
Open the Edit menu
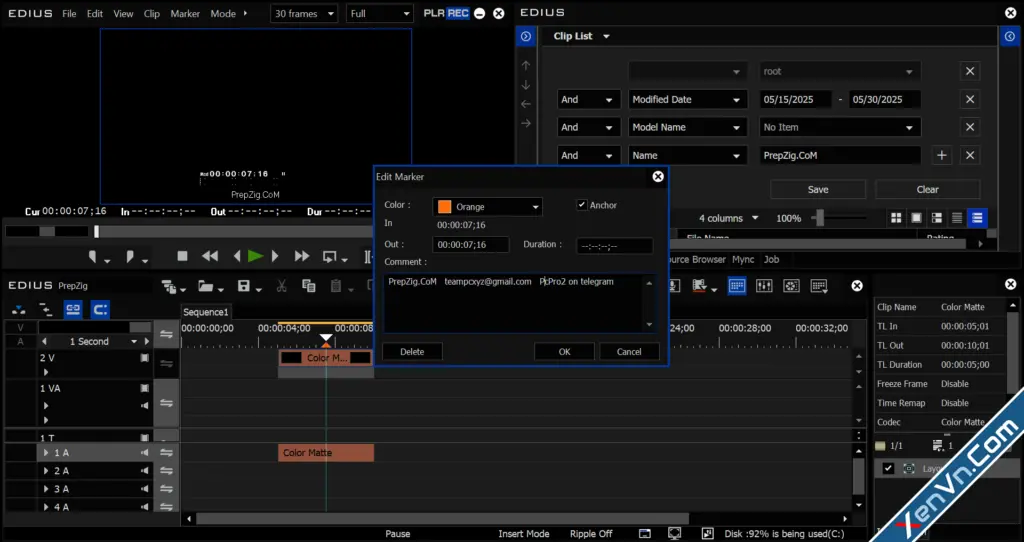pyautogui.click(x=95, y=14)
